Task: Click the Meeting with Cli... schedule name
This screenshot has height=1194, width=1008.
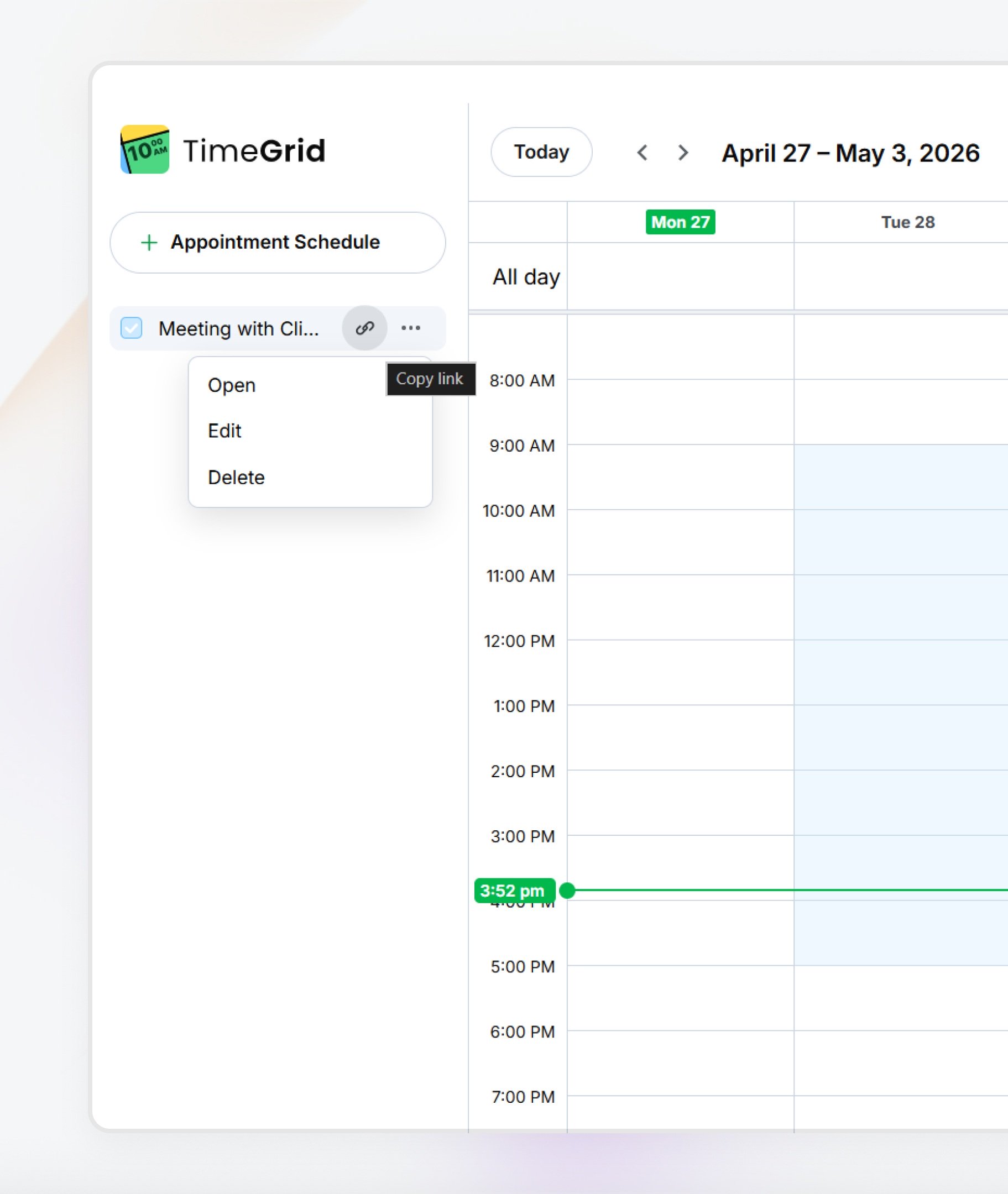Action: (238, 328)
